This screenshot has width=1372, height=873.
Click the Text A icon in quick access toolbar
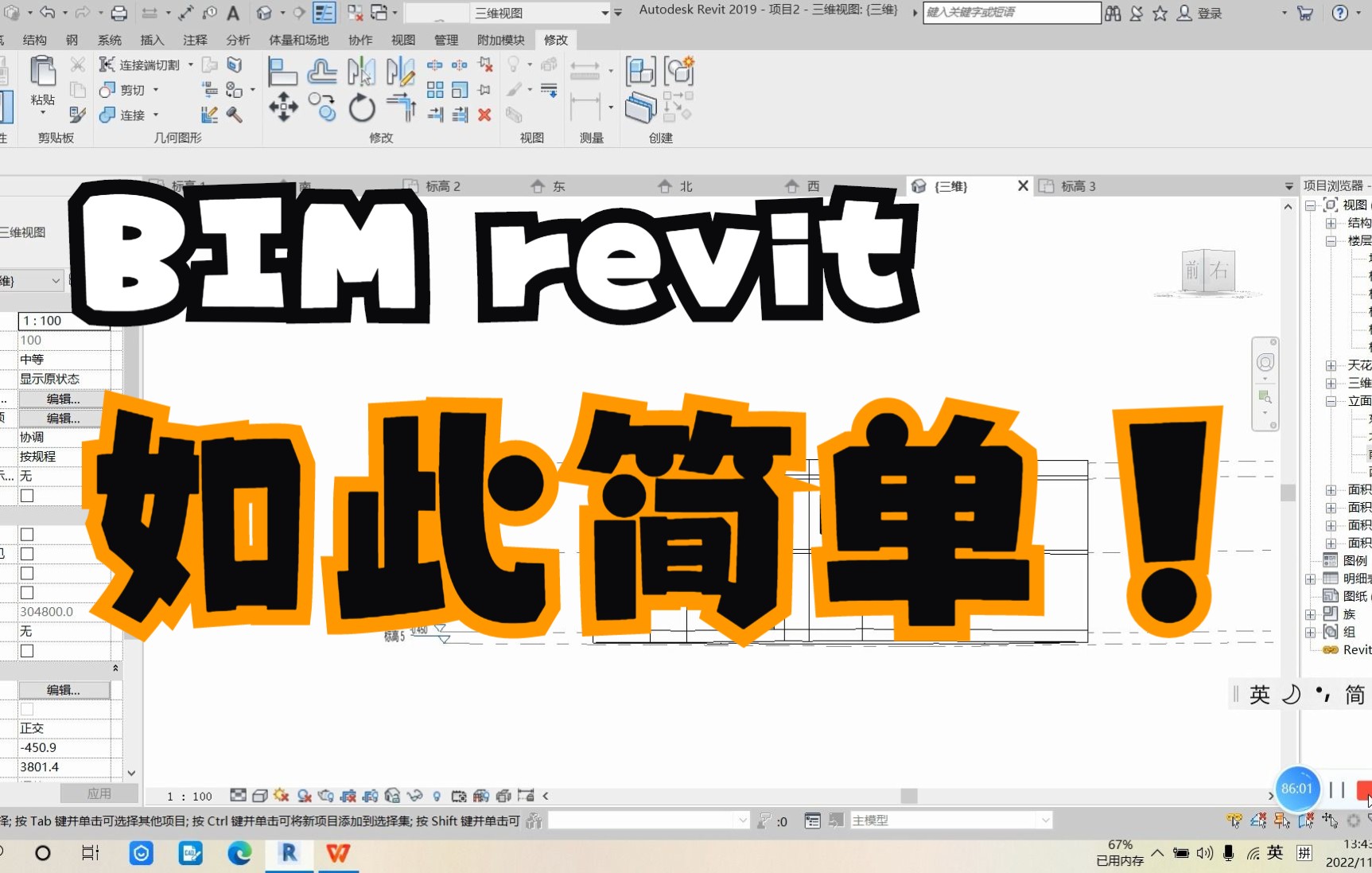[233, 13]
